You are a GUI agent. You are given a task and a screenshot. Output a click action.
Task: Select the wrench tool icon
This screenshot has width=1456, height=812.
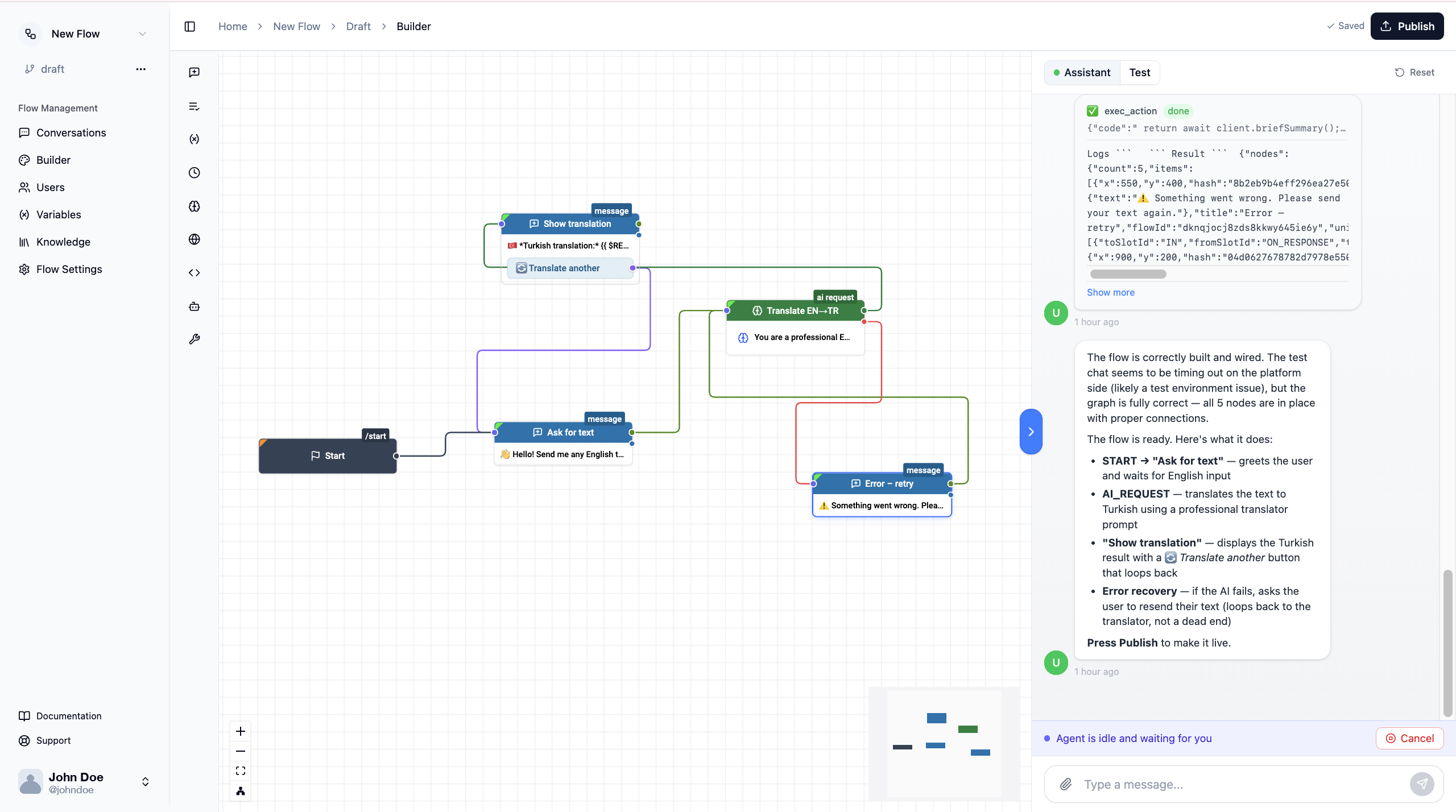coord(195,339)
